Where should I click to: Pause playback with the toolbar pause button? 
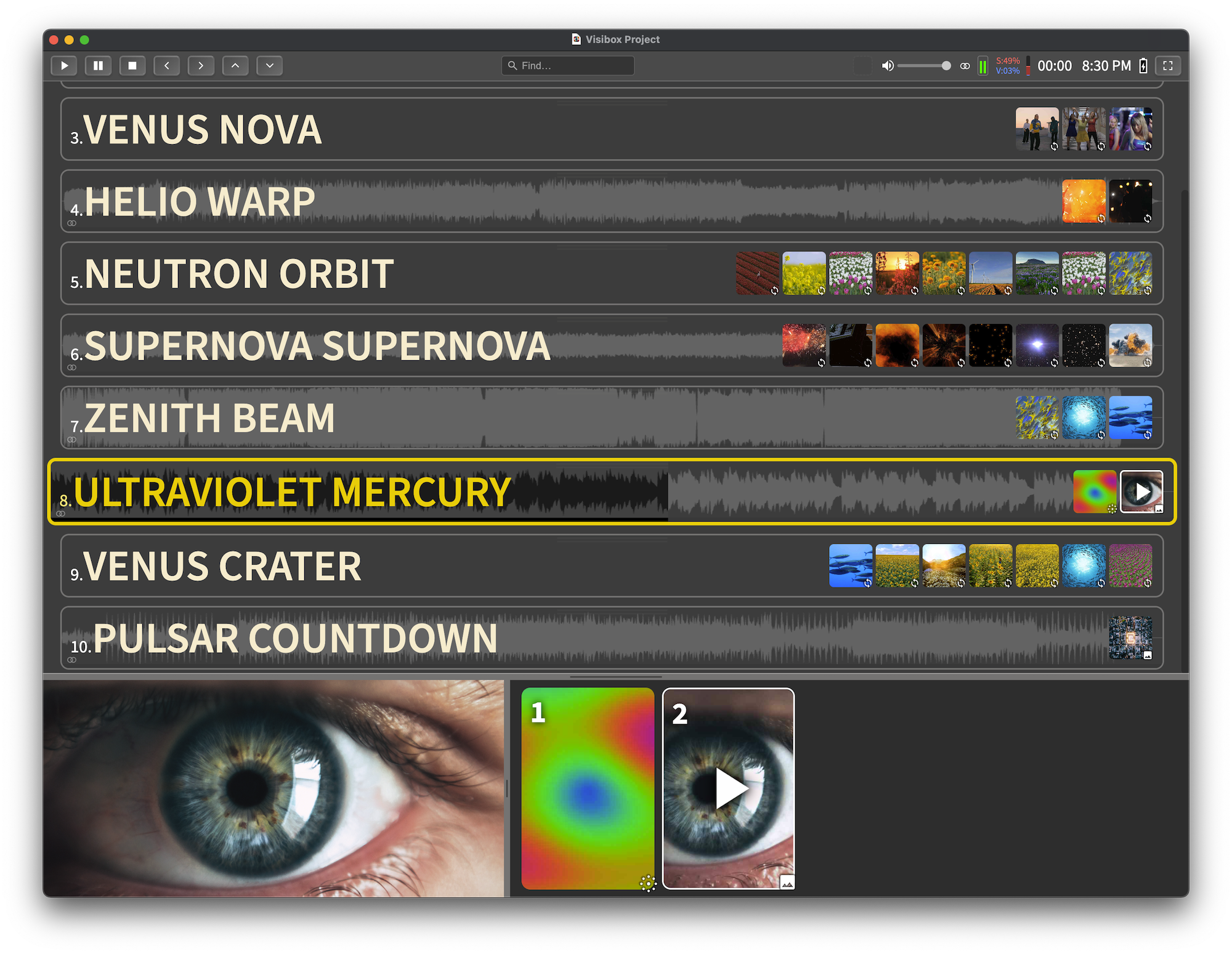click(x=98, y=65)
